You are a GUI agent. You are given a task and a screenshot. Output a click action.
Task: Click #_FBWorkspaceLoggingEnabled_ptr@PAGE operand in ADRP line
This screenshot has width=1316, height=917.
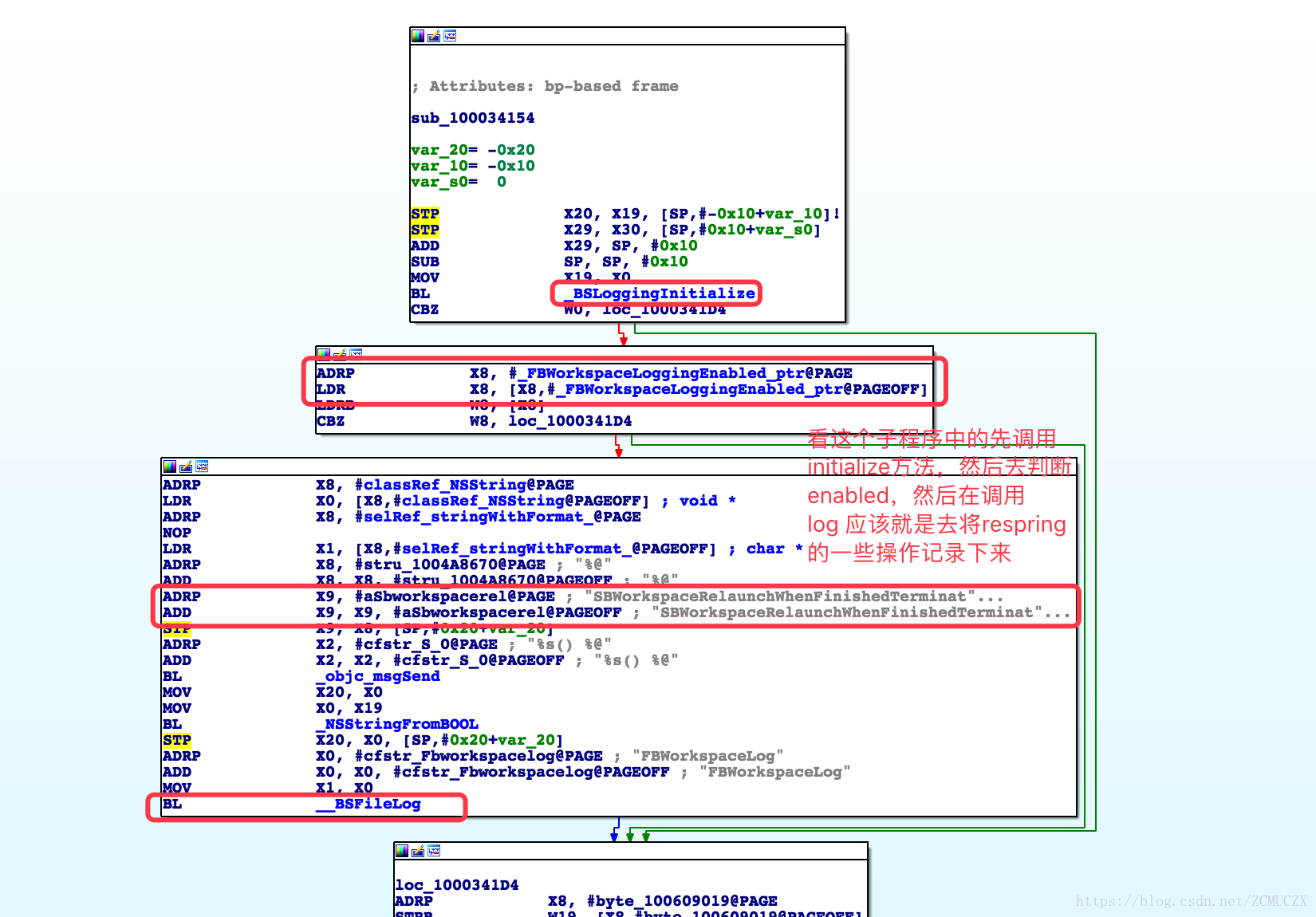(680, 373)
